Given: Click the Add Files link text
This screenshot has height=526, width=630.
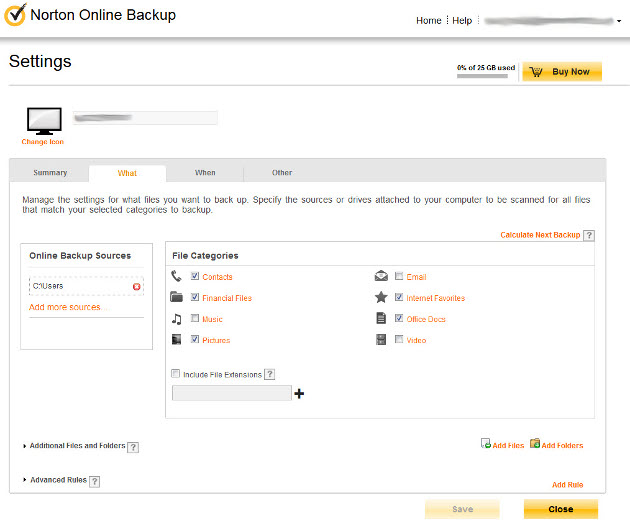Looking at the screenshot, I should [508, 446].
